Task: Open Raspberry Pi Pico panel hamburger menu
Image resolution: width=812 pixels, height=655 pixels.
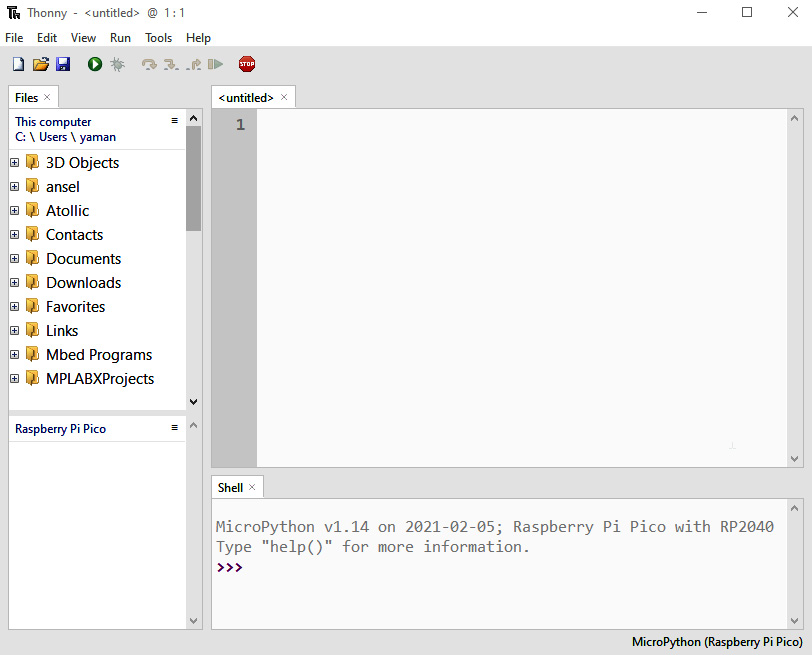Action: pyautogui.click(x=175, y=428)
